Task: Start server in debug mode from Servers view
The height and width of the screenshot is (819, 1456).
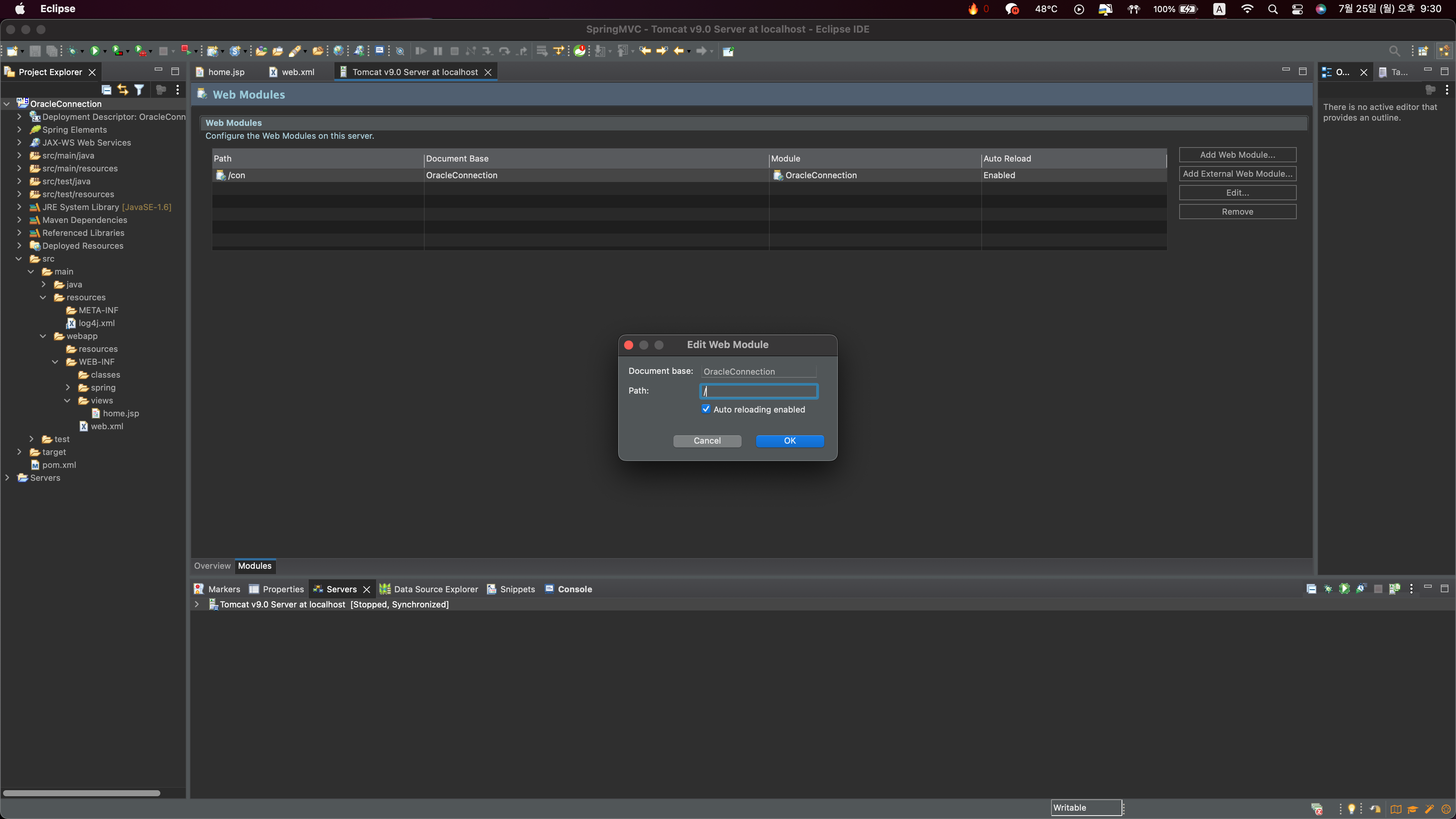Action: (x=1328, y=589)
